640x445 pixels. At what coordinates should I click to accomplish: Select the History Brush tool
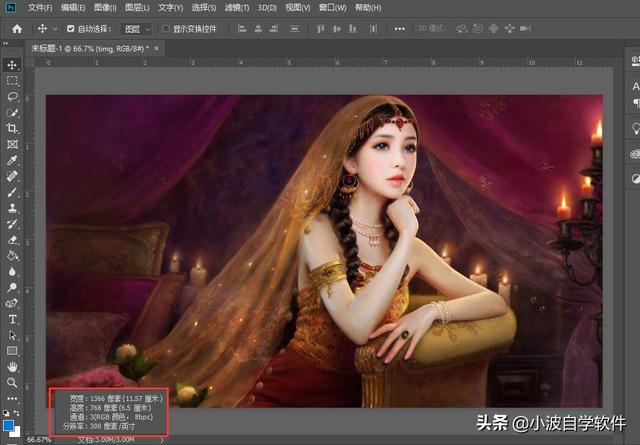12,224
